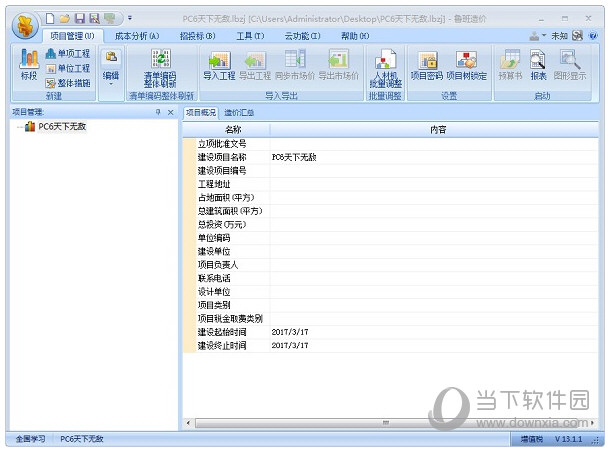Screen dimensions: 613x452
Task: Select PC6天下无敌 node in project tree
Action: point(61,127)
